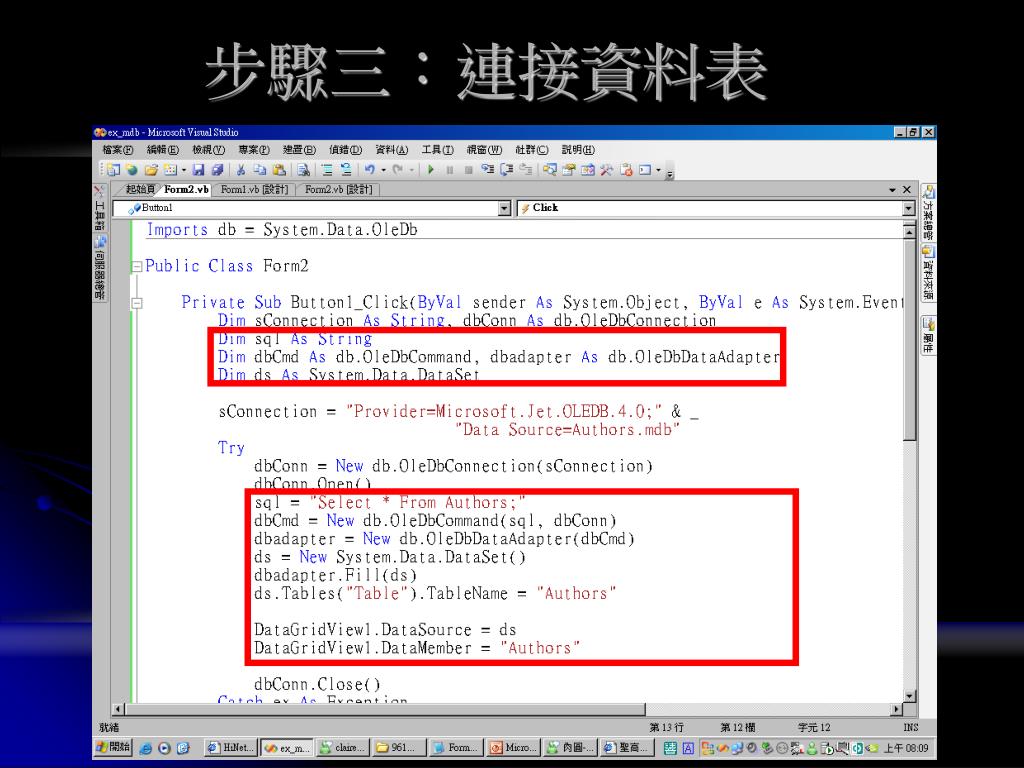1024x768 pixels.
Task: Click the Stop Debugging square icon
Action: pos(468,170)
